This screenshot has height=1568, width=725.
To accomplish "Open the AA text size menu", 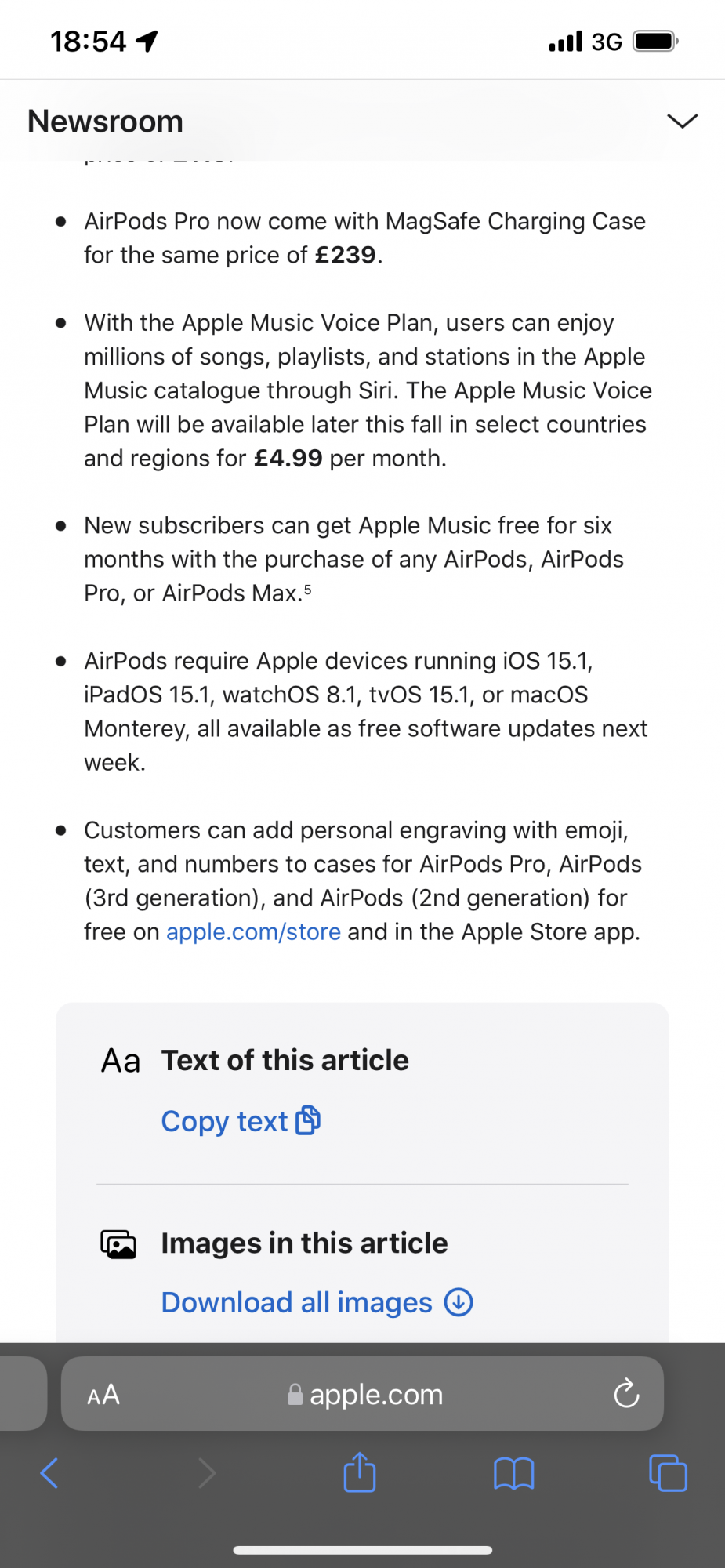I will [x=103, y=1395].
